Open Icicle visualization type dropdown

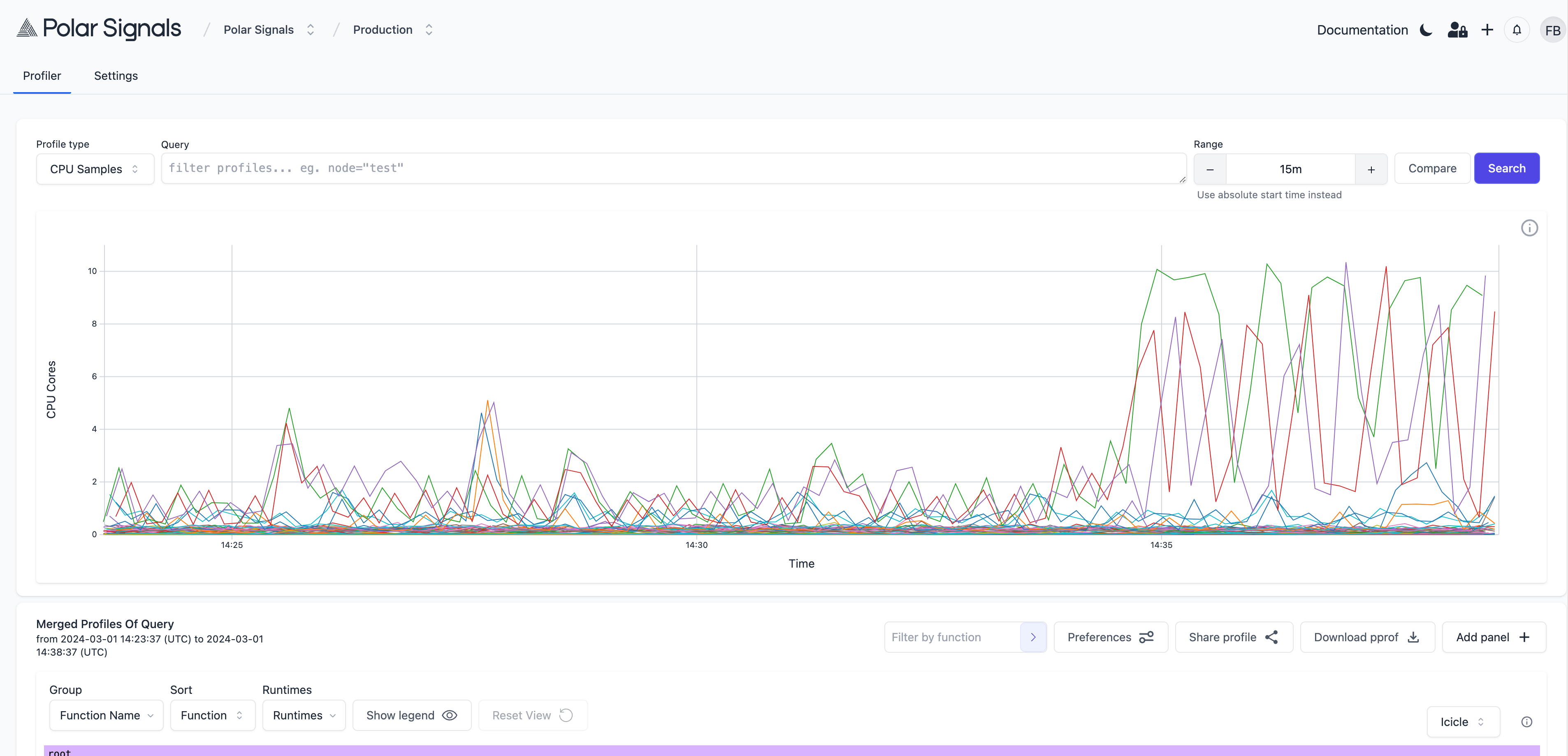pyautogui.click(x=1463, y=722)
